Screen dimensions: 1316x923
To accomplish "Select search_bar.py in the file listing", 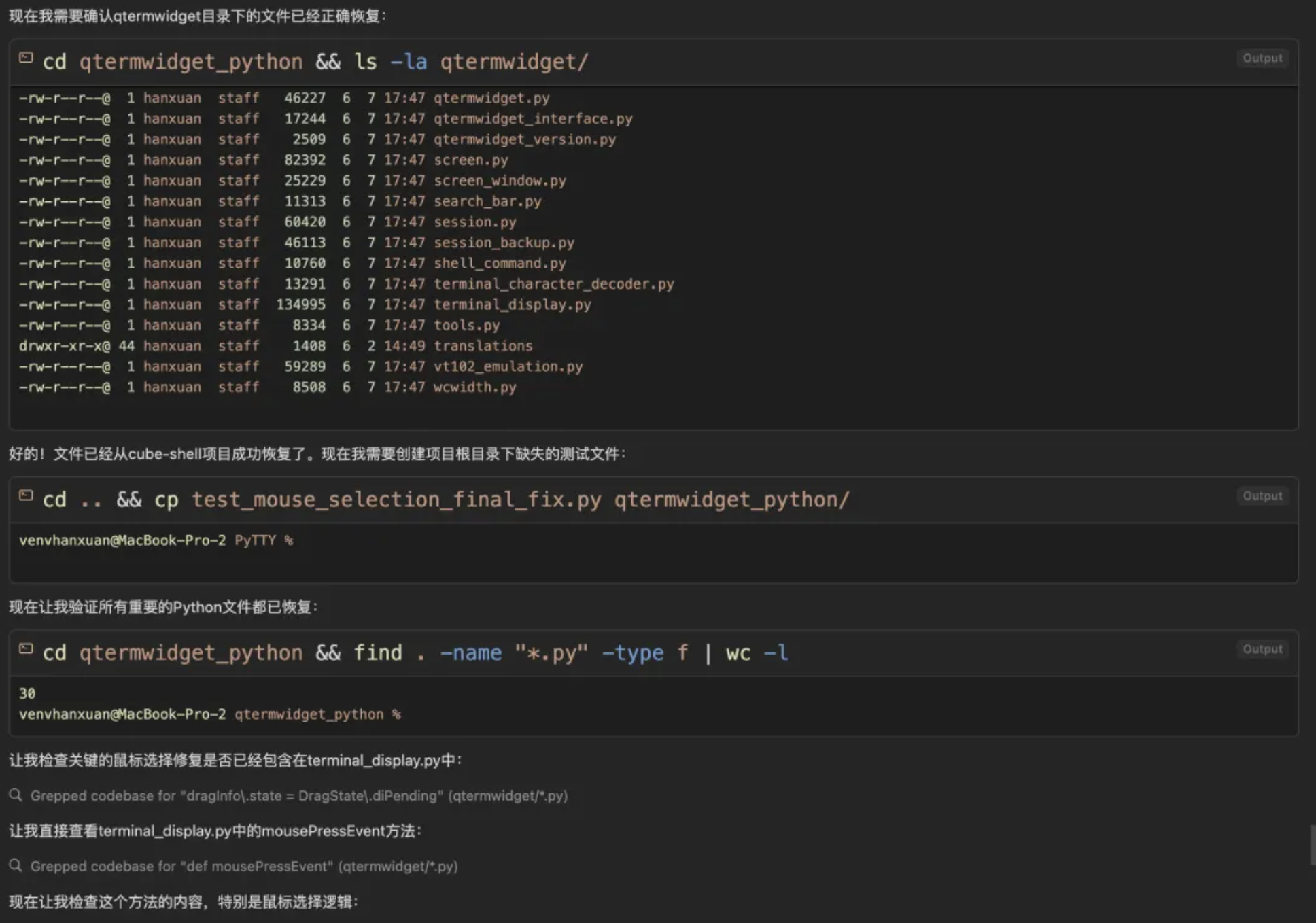I will [487, 201].
